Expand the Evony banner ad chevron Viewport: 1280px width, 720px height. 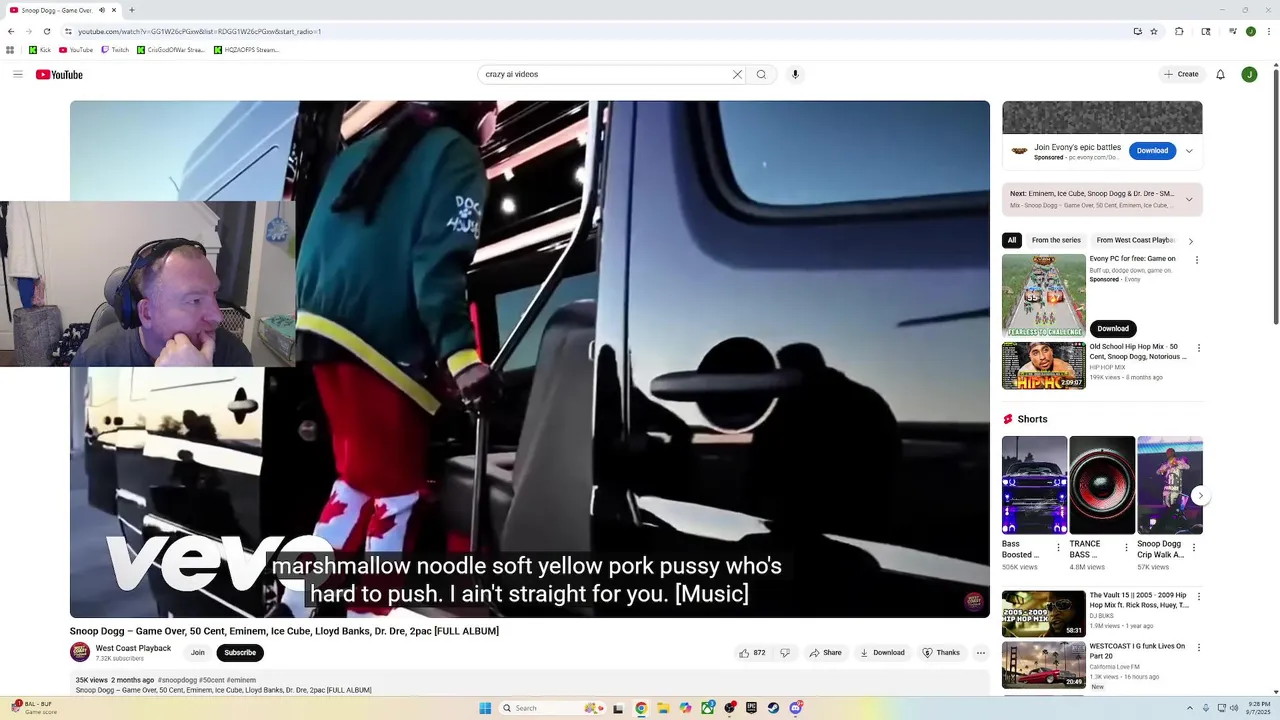pos(1189,151)
